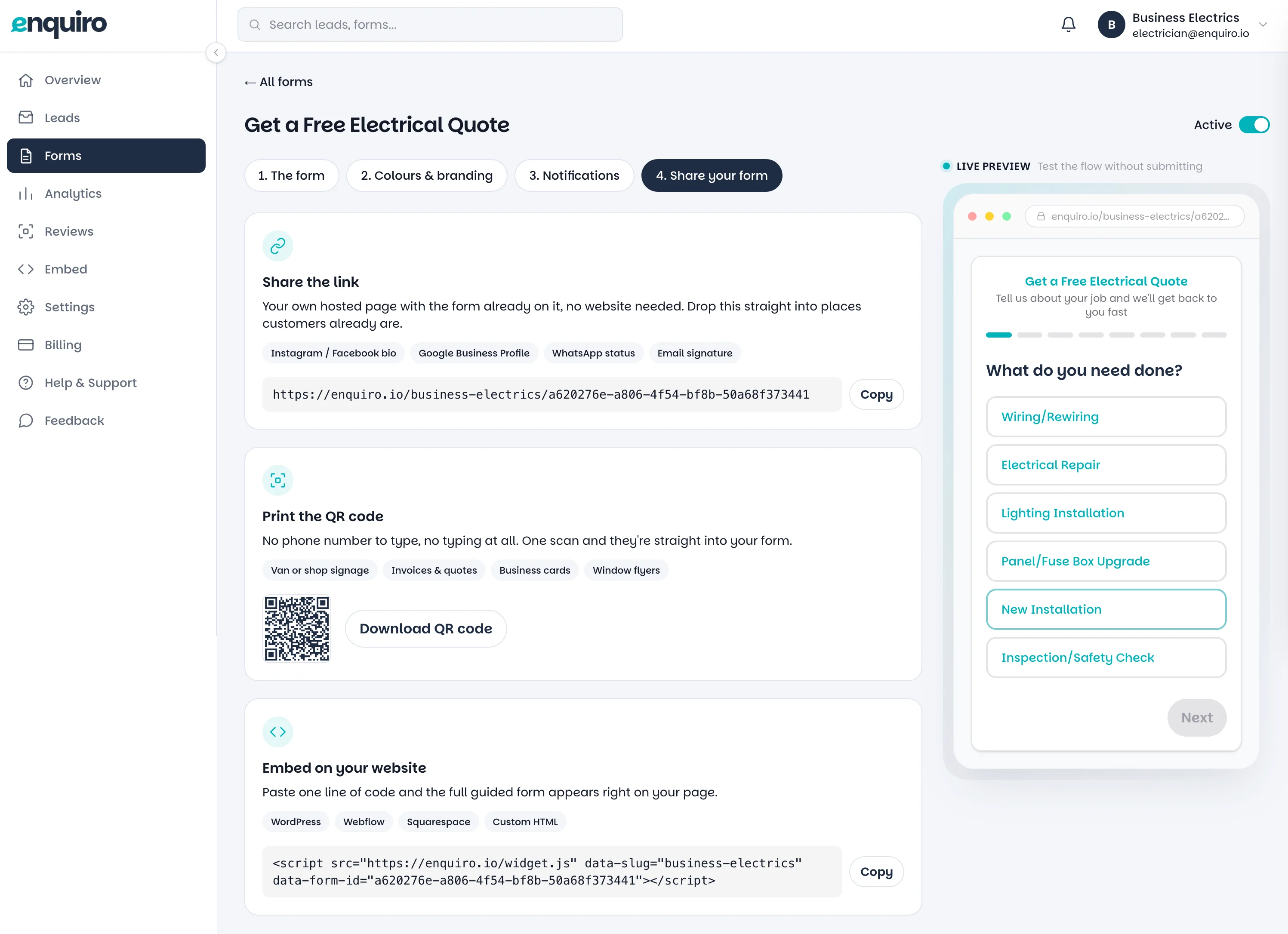1288x934 pixels.
Task: Copy the embed script code
Action: click(x=876, y=872)
